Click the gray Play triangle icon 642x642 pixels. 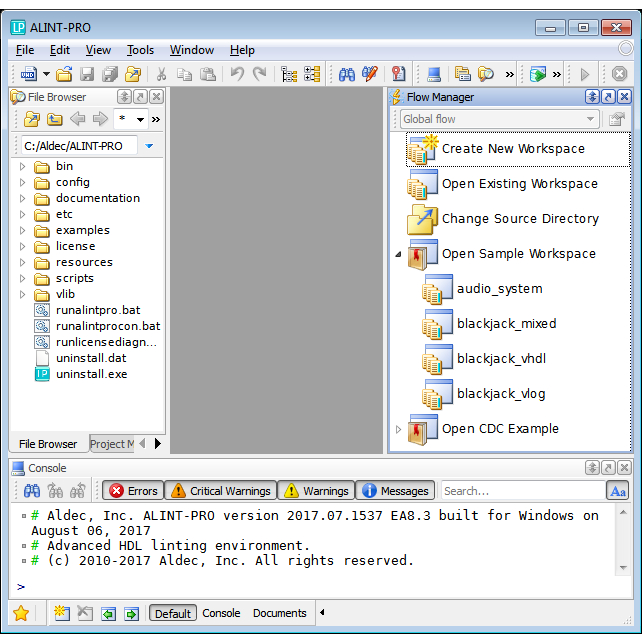click(x=585, y=75)
